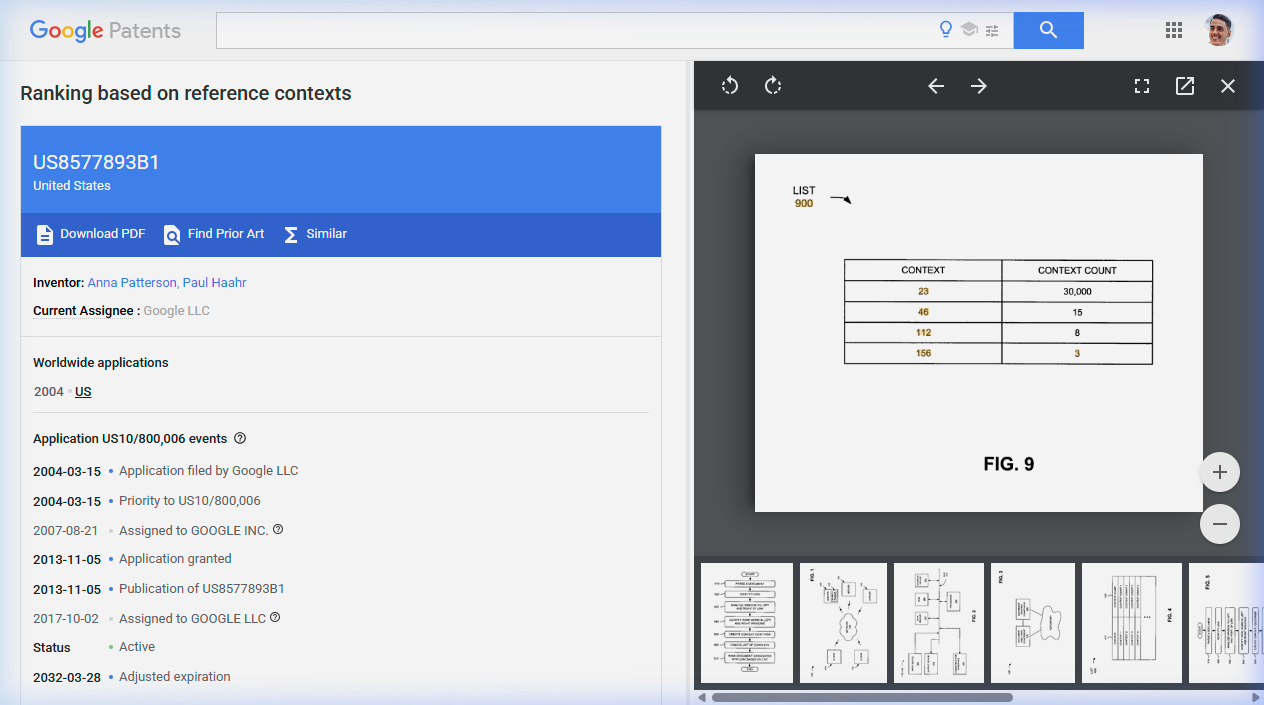Click scrollbar right arrow under thumbnails

click(x=1256, y=697)
